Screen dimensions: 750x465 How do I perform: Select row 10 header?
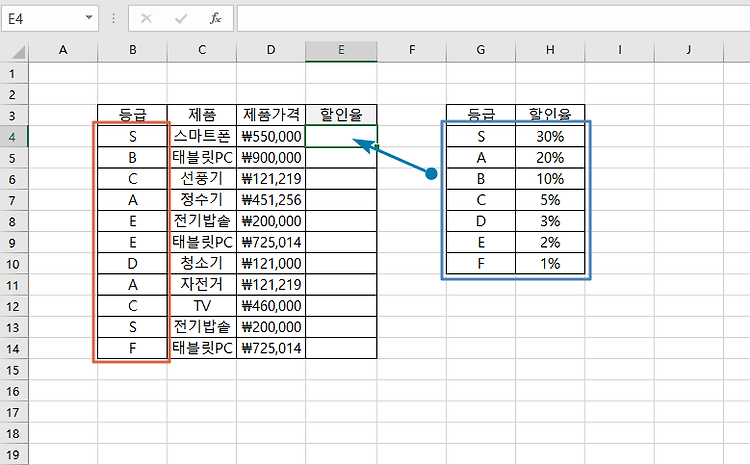[14, 264]
